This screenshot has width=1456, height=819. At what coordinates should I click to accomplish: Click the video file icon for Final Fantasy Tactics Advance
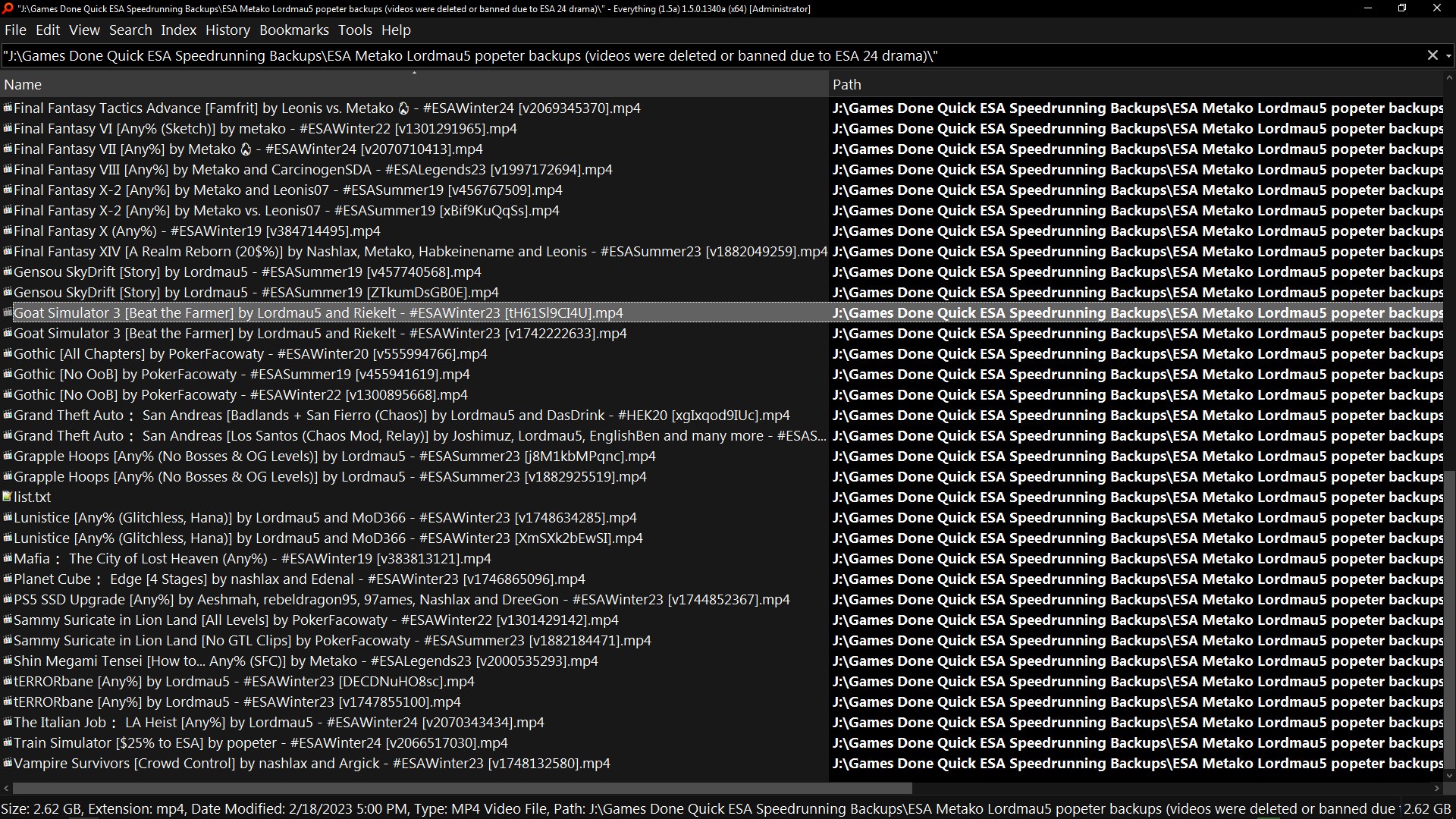click(8, 108)
